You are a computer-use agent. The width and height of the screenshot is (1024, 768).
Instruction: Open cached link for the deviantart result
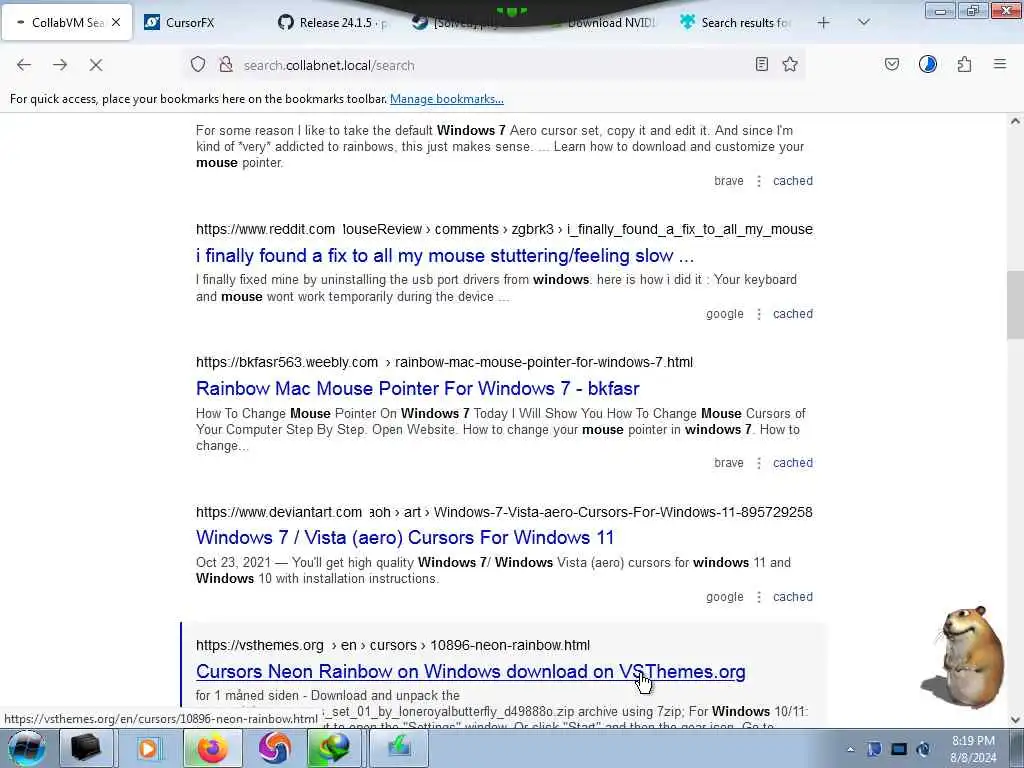click(793, 597)
